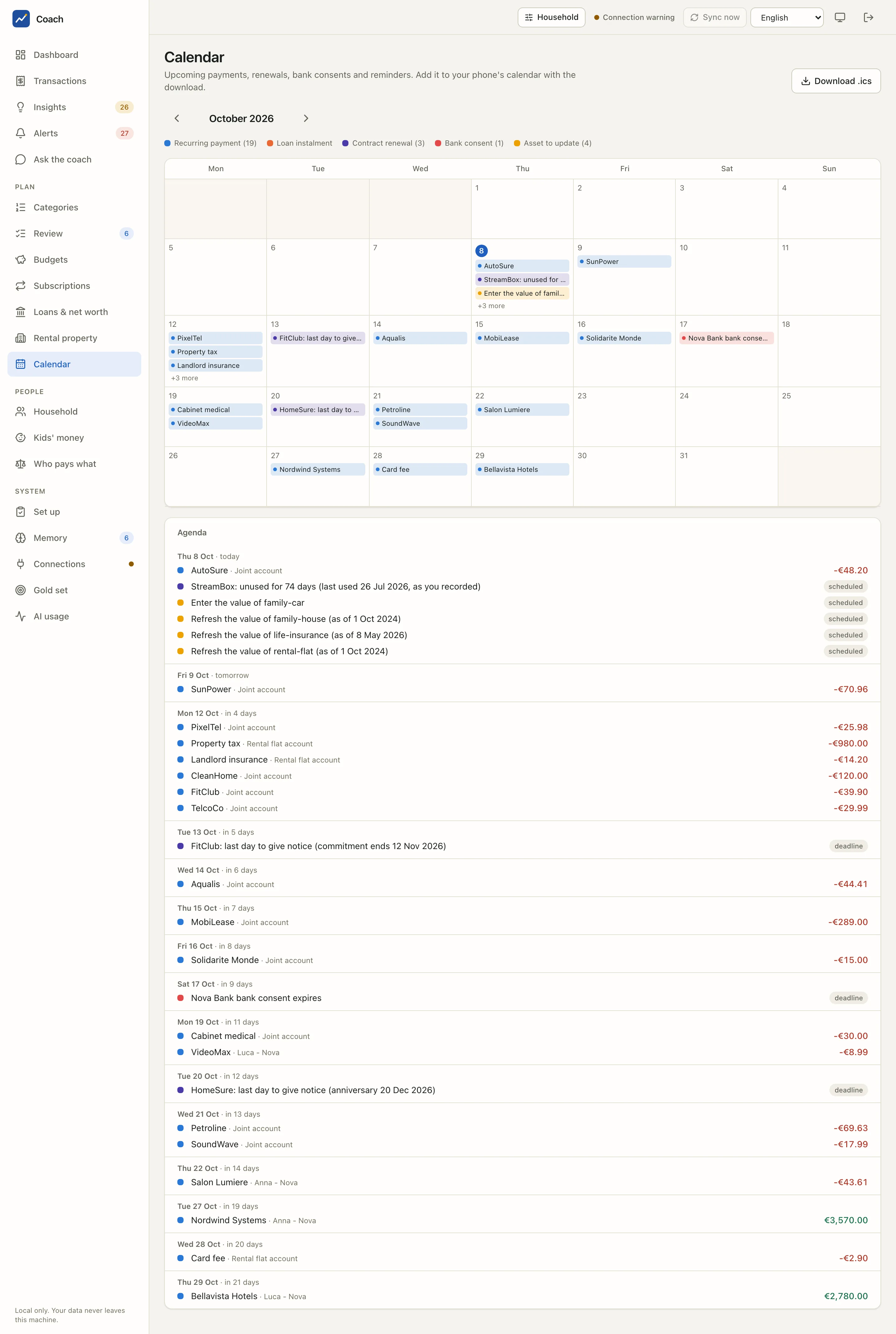Open the Household filter button
896x1334 pixels.
click(x=551, y=18)
